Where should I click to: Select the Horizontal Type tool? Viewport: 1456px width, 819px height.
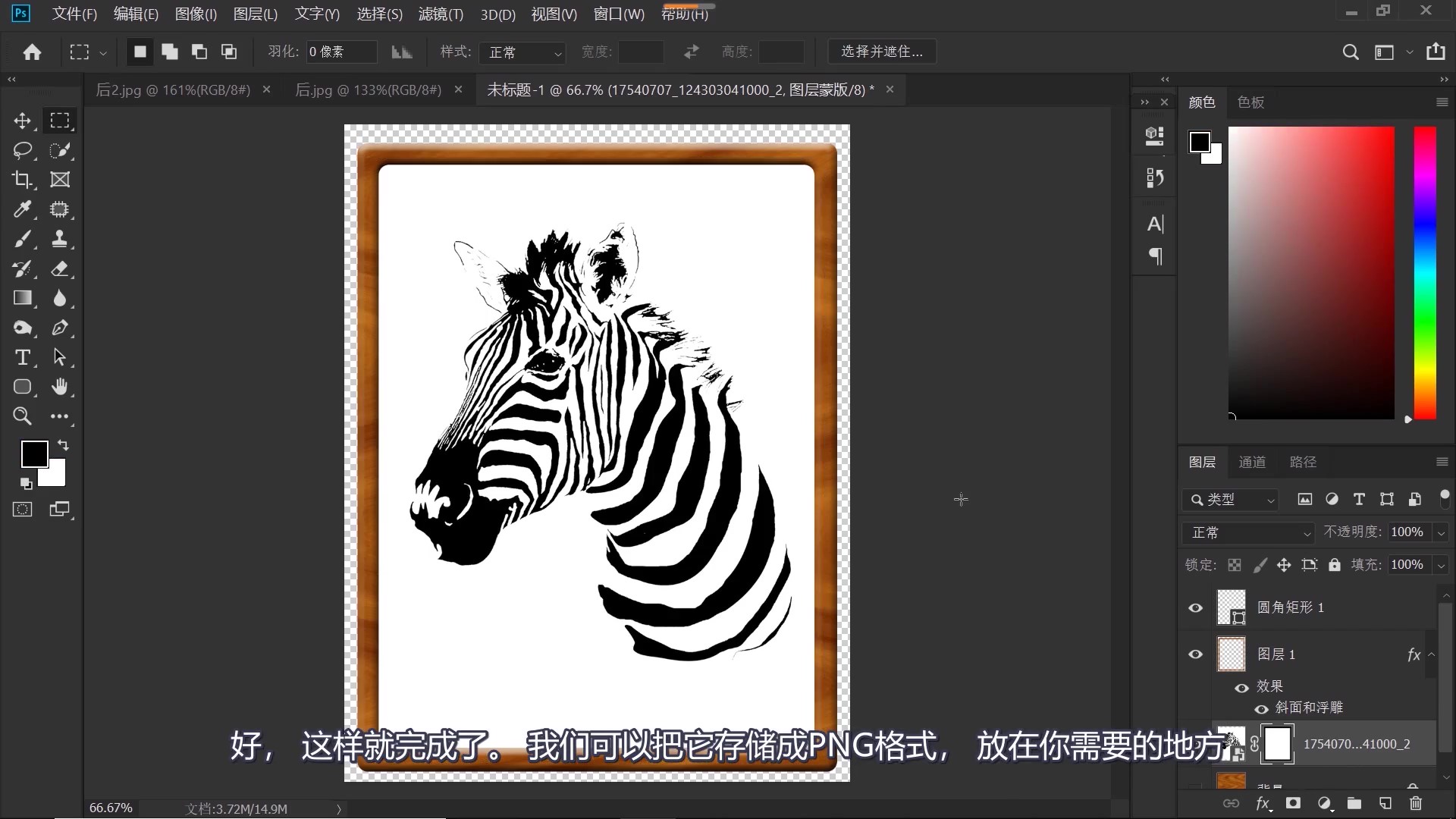click(x=23, y=357)
